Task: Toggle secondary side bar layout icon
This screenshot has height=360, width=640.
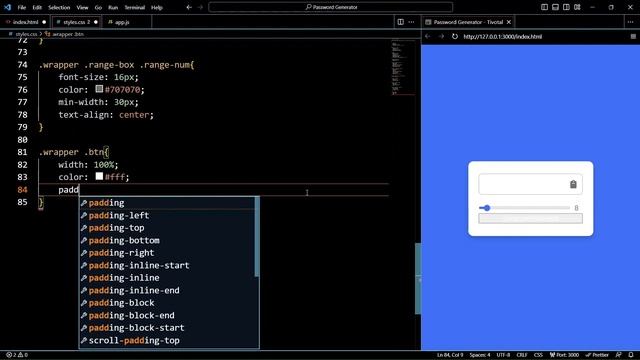Action: pos(566,7)
